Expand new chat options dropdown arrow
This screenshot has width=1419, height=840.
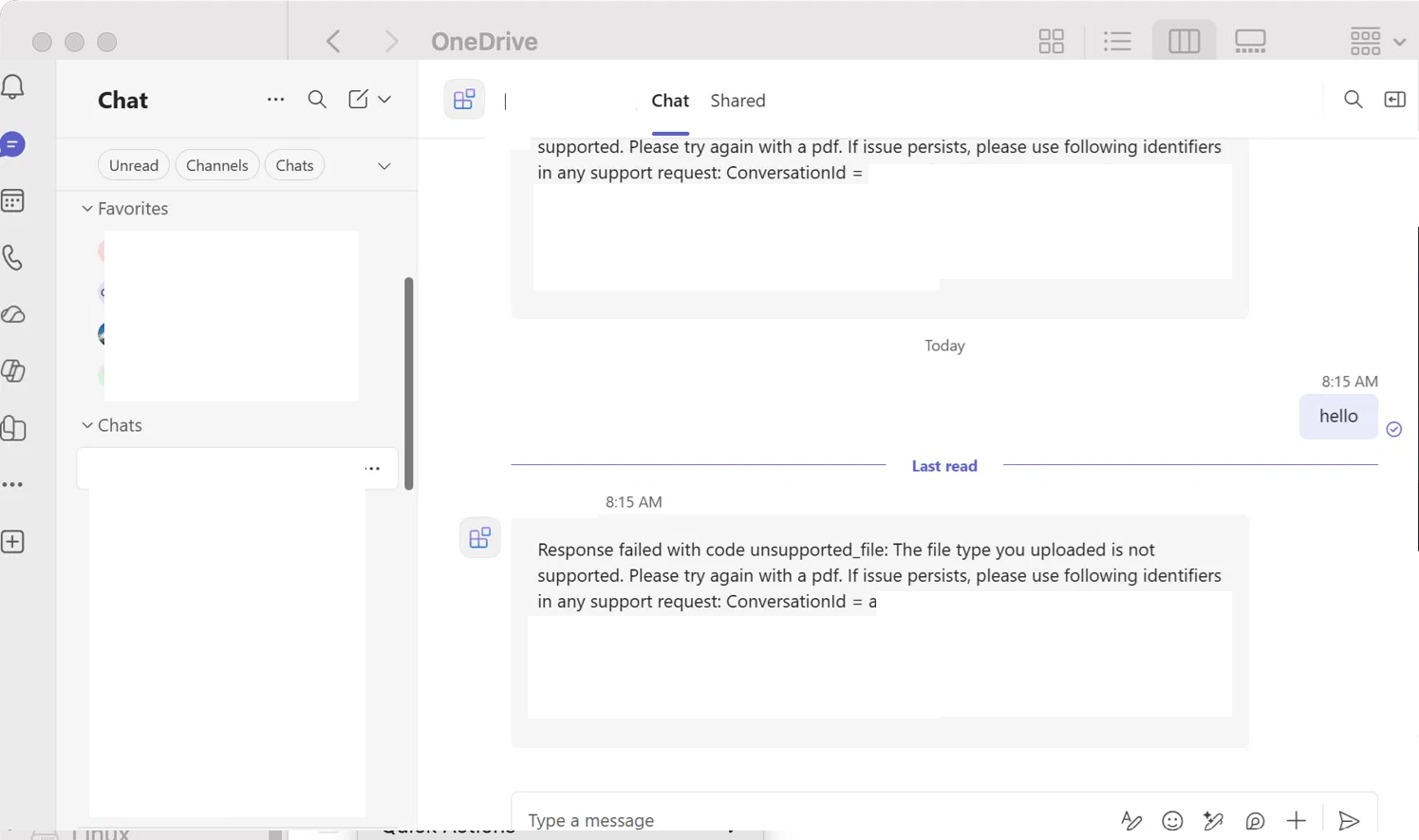(384, 100)
